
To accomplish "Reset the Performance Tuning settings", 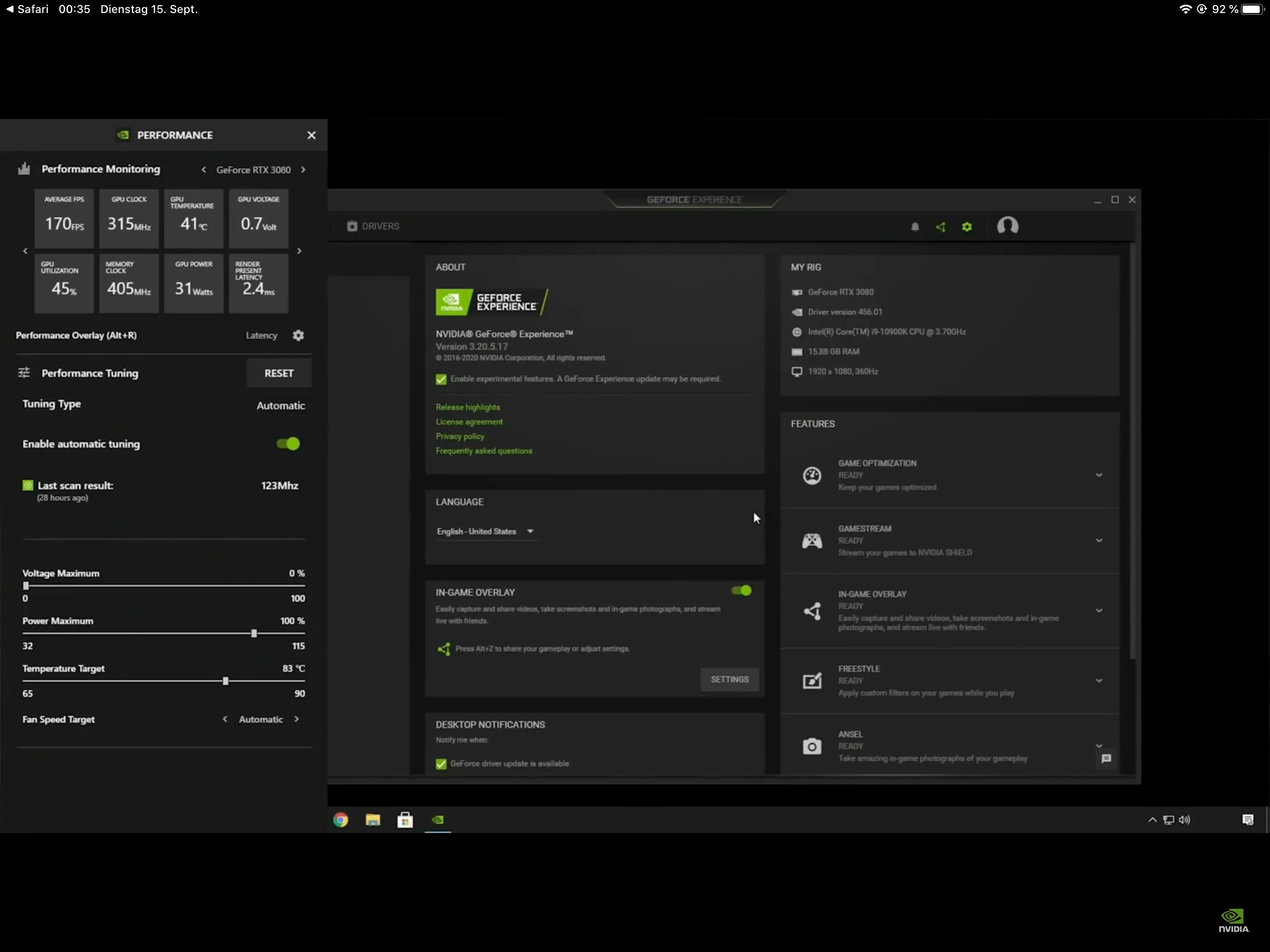I will pyautogui.click(x=279, y=373).
